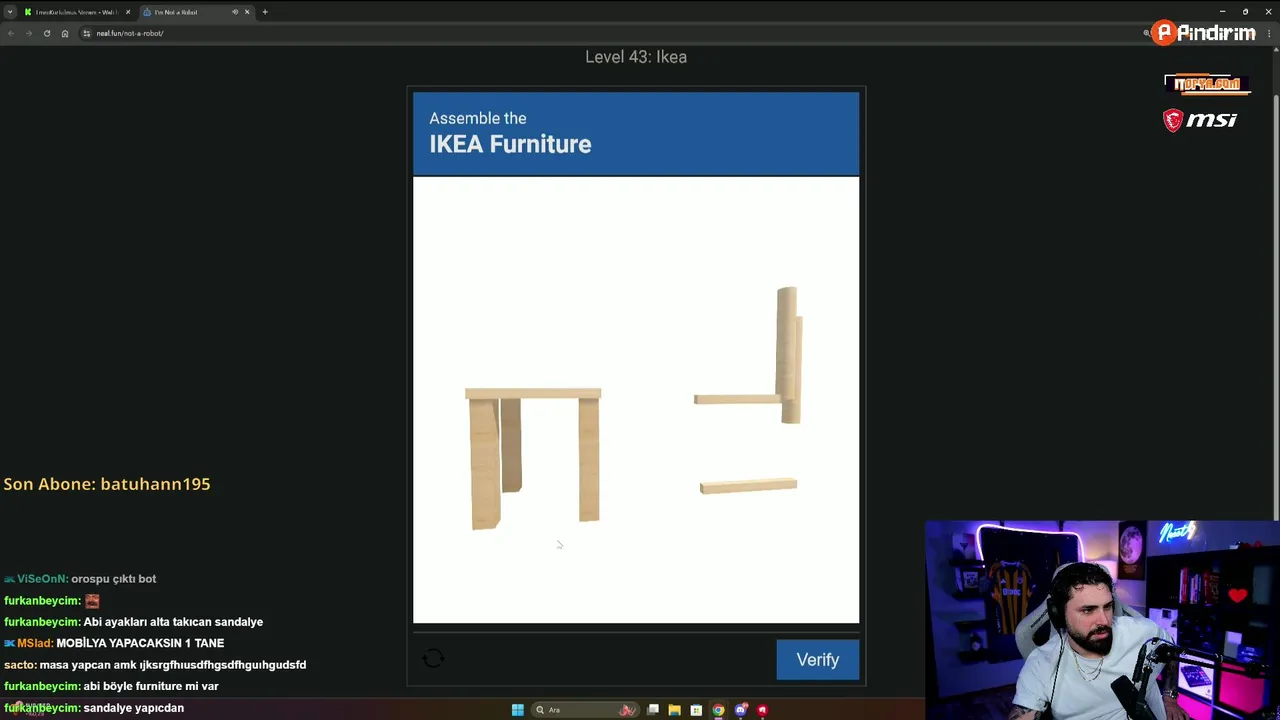Click the reset puzzle icon beside Verify
Screen dimensions: 1280x720
coord(433,658)
